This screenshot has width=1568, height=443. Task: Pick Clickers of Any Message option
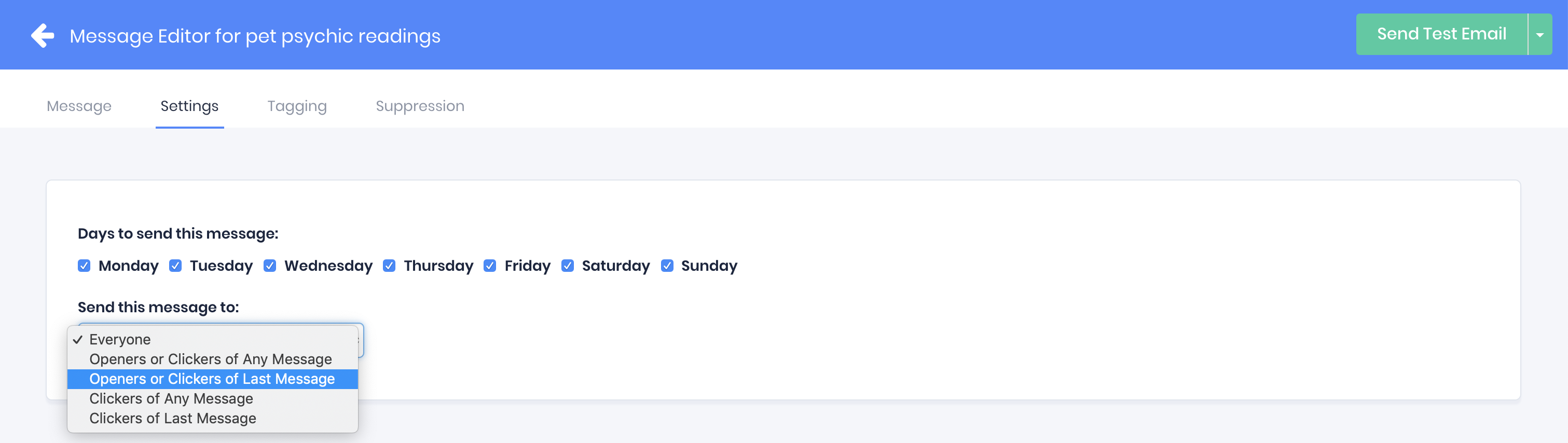tap(171, 398)
